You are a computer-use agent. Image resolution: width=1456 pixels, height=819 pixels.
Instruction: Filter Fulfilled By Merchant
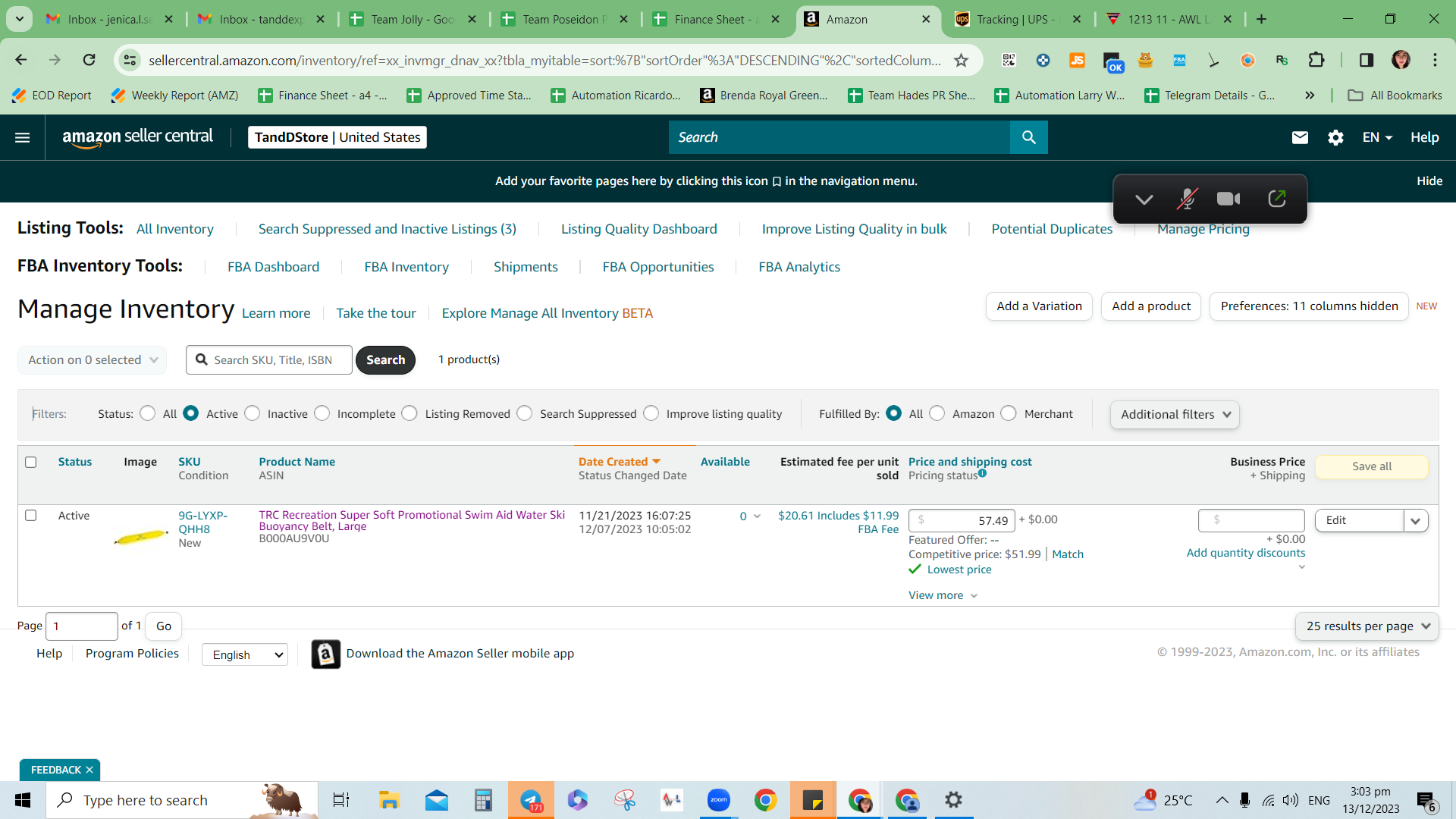click(x=1009, y=413)
